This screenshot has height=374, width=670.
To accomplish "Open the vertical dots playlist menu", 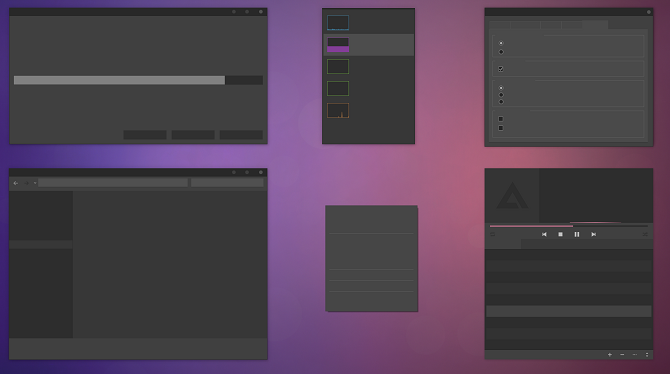I will [647, 354].
